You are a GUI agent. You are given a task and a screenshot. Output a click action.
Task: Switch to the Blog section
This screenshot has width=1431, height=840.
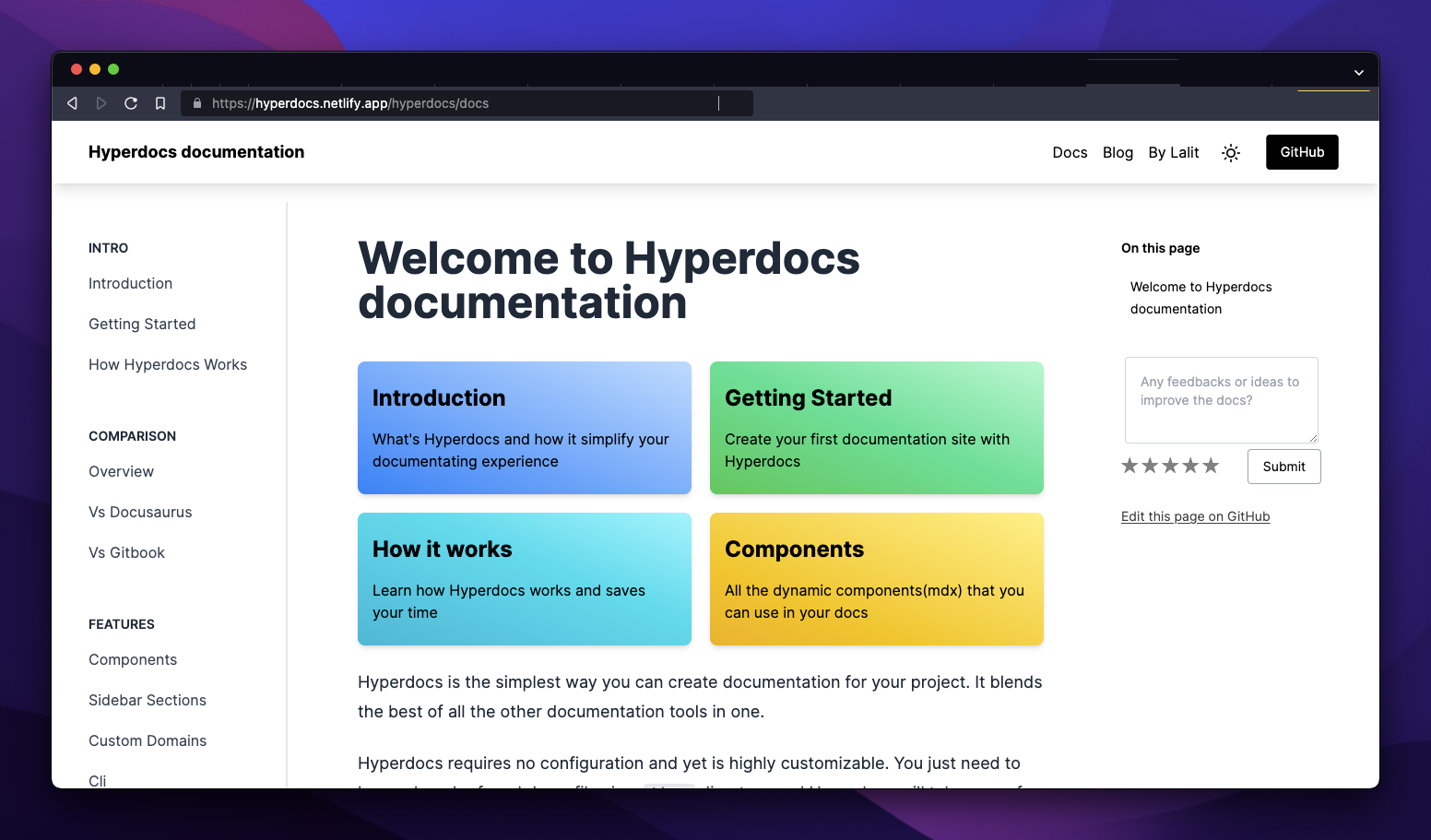click(x=1118, y=152)
